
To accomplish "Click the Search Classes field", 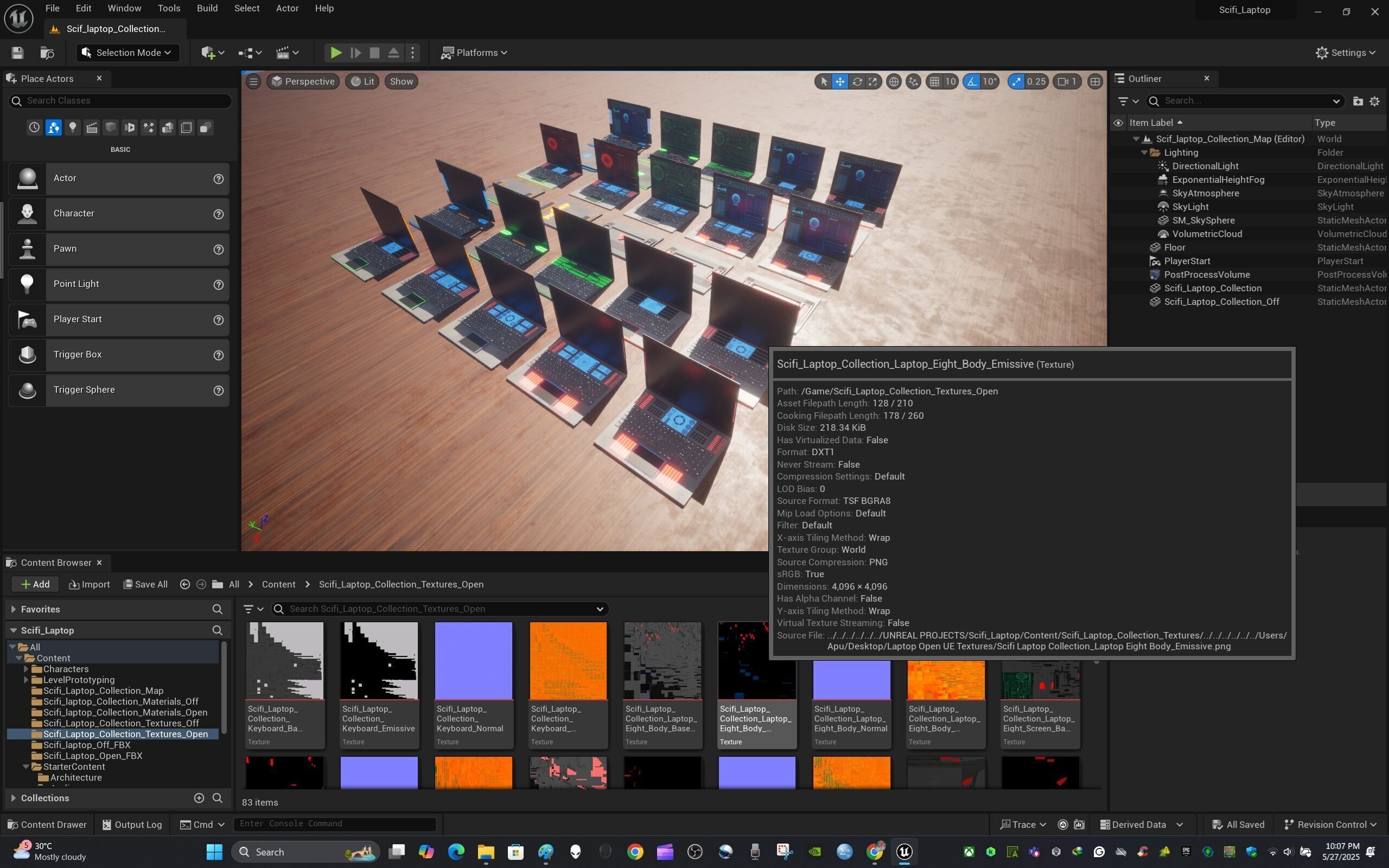I will click(120, 101).
